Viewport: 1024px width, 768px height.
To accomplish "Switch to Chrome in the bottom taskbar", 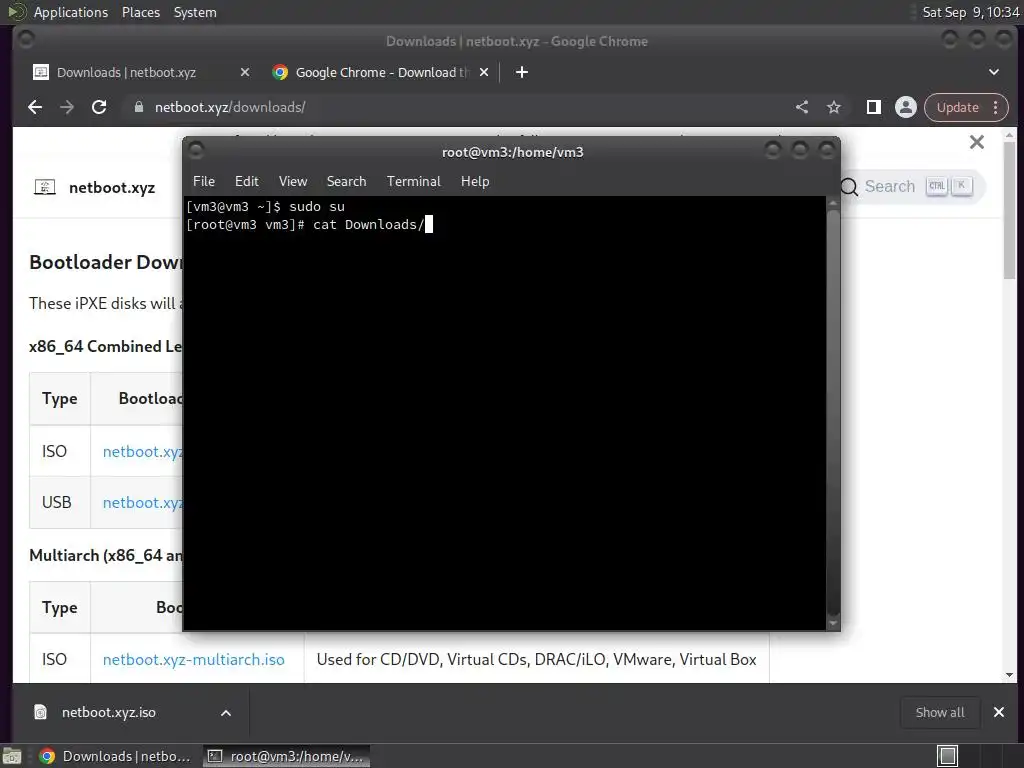I will point(114,756).
